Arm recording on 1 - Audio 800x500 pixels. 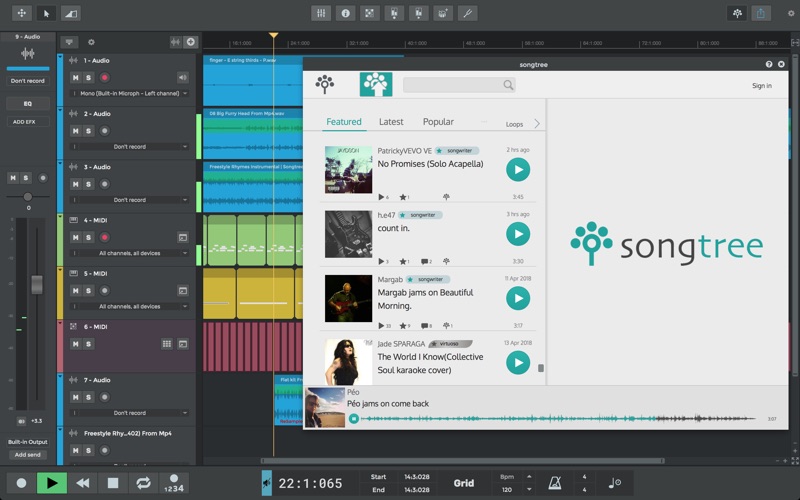click(x=105, y=78)
